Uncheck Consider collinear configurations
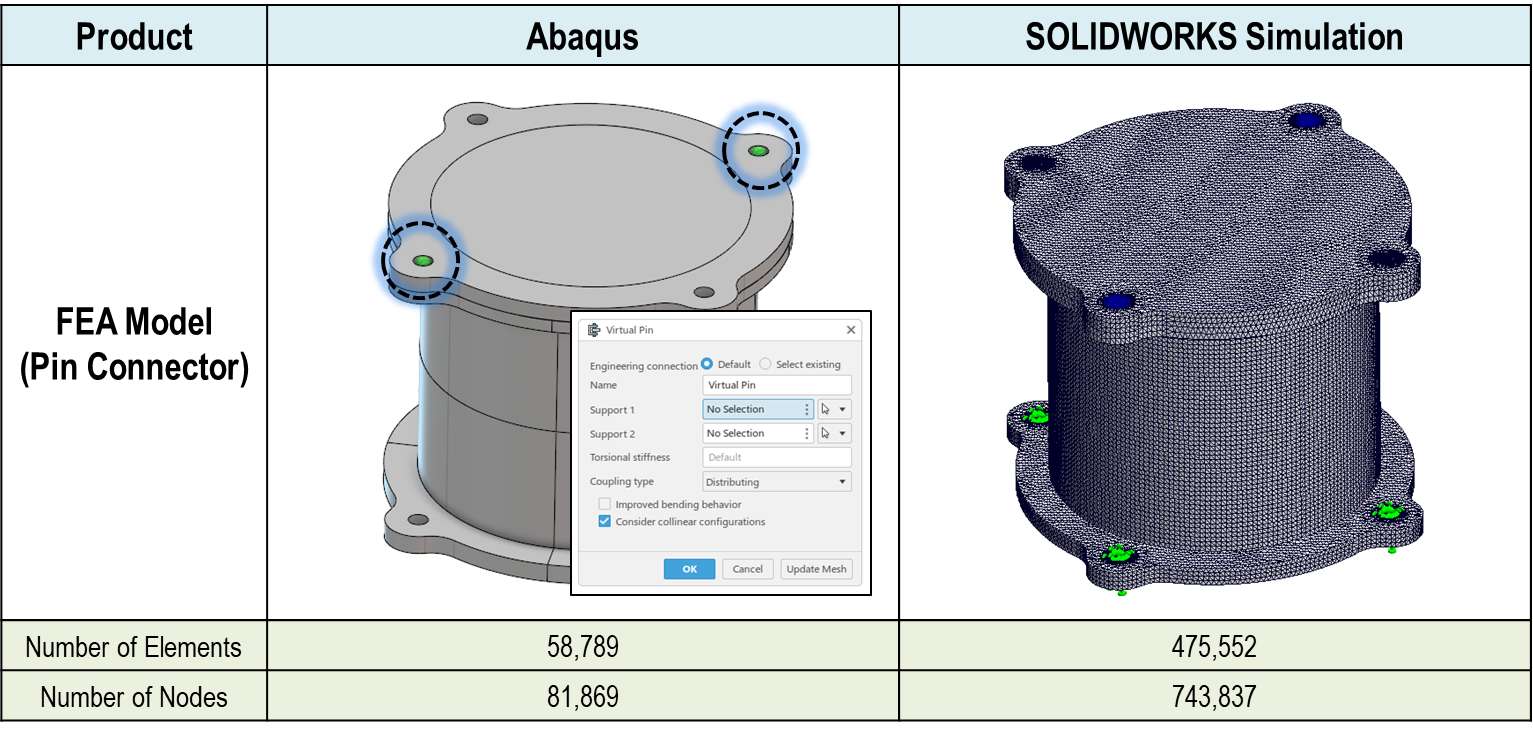Image resolution: width=1533 pixels, height=731 pixels. tap(604, 522)
